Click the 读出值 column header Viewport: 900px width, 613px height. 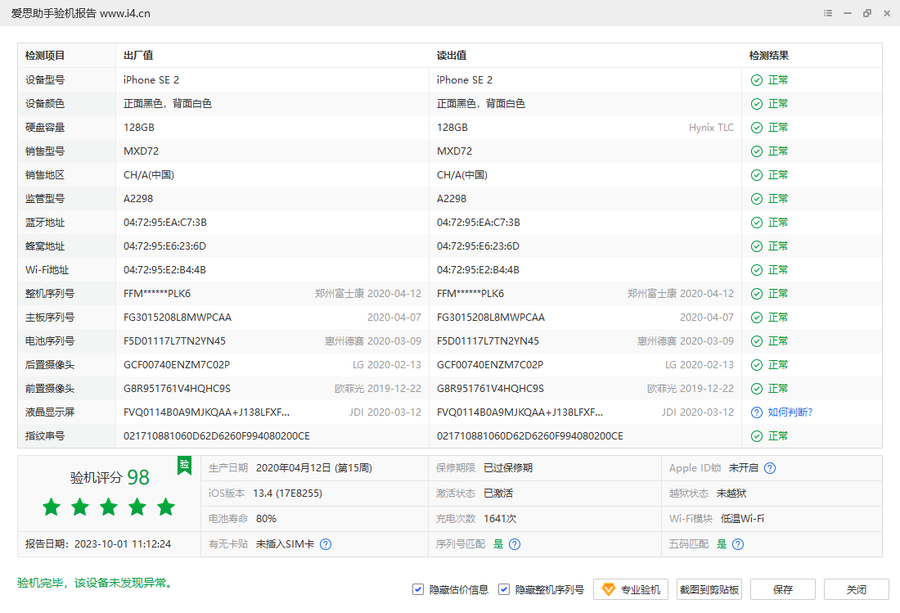point(452,56)
